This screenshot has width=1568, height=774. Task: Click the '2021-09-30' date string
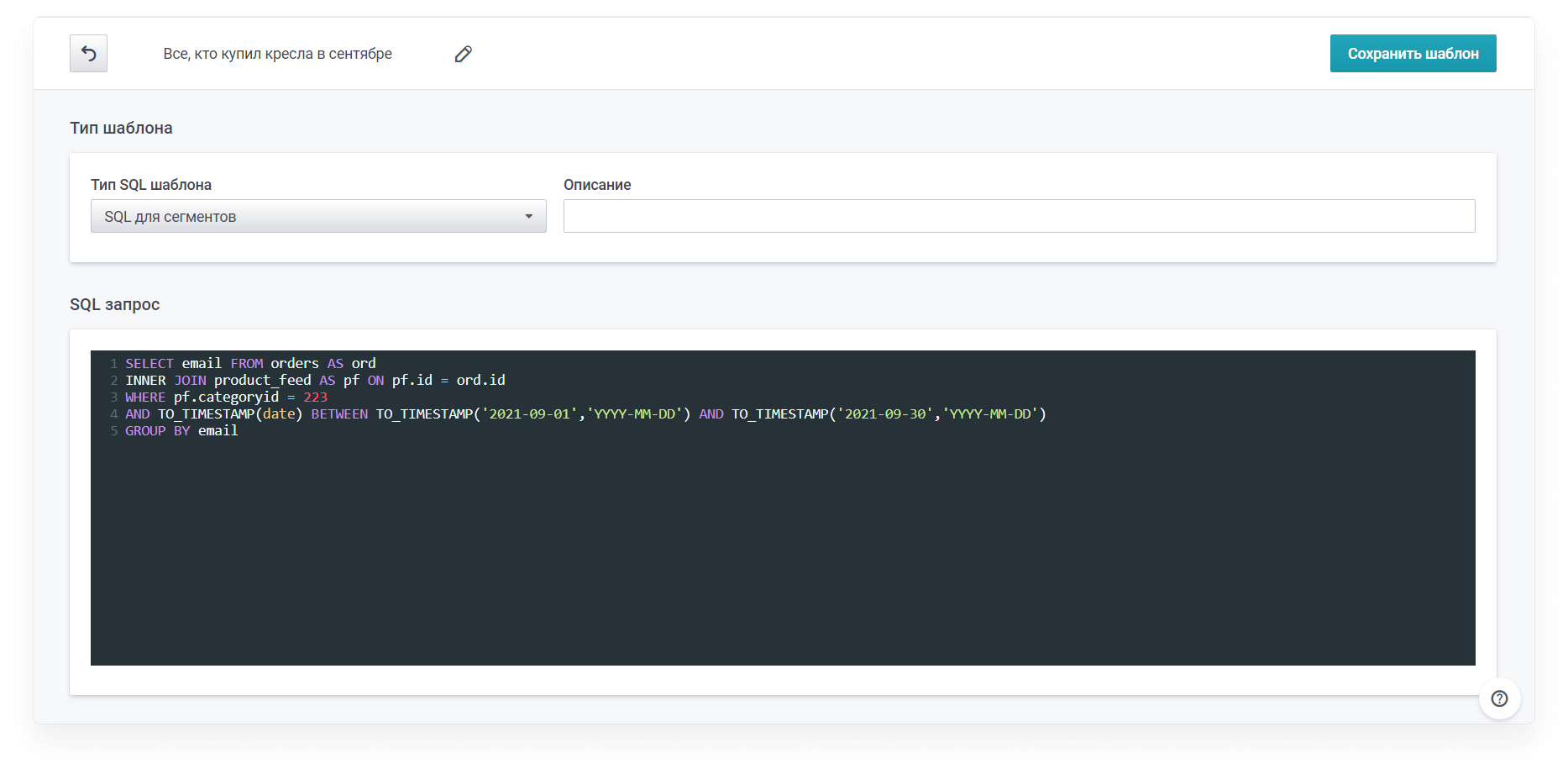884,414
